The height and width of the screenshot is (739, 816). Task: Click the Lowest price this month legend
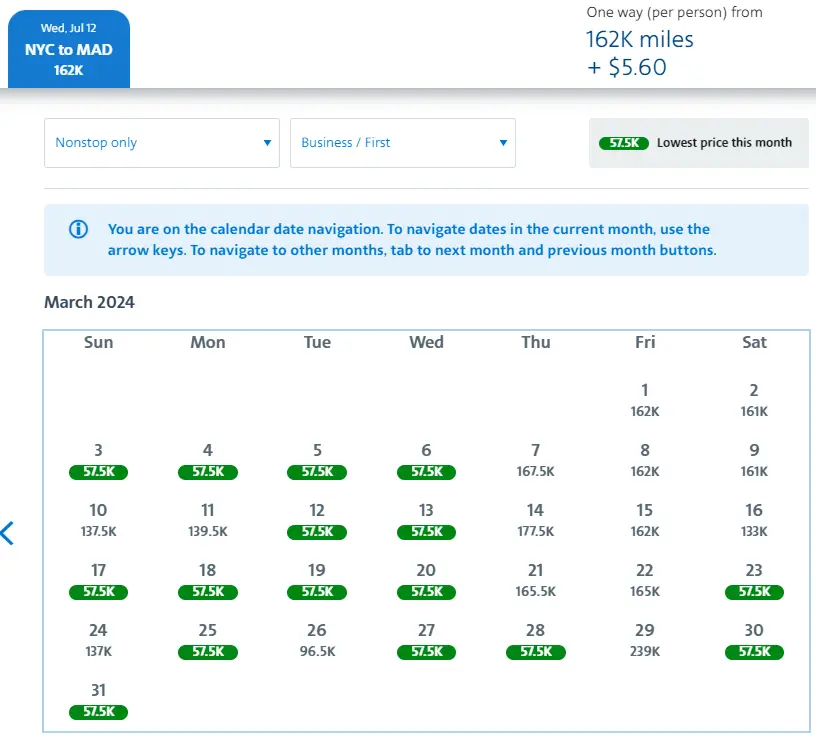click(x=697, y=143)
